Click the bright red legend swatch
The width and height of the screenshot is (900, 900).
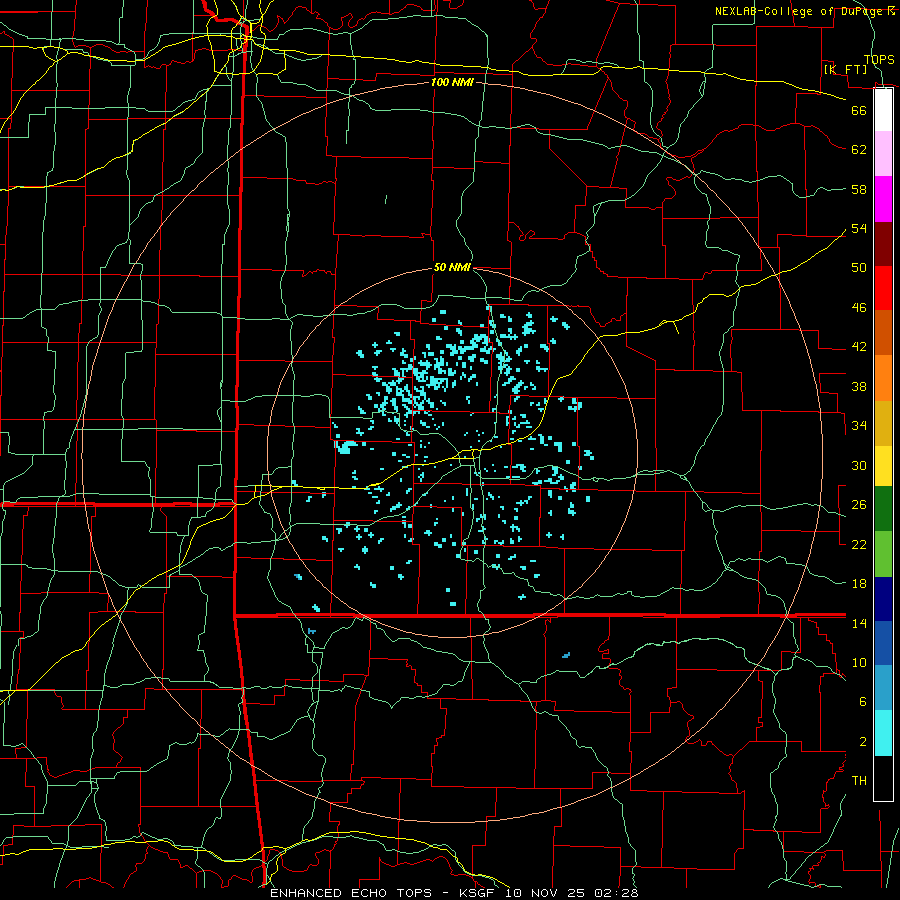pyautogui.click(x=883, y=288)
